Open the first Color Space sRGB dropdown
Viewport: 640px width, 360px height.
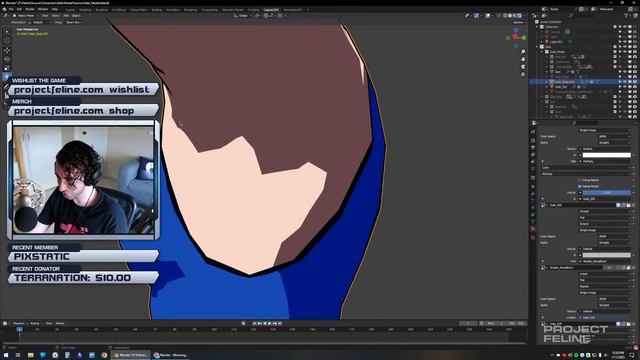pos(614,136)
